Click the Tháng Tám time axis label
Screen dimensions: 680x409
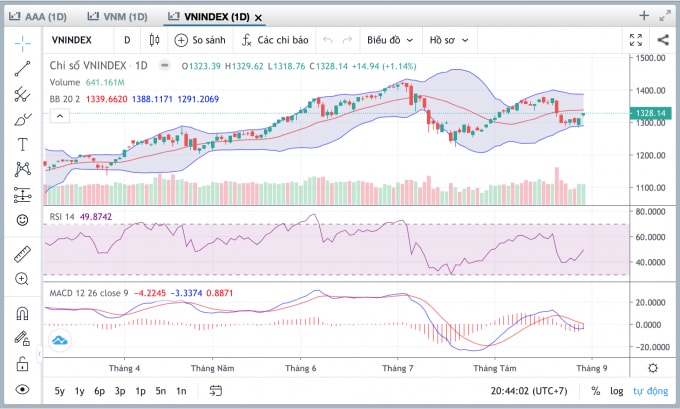click(495, 368)
